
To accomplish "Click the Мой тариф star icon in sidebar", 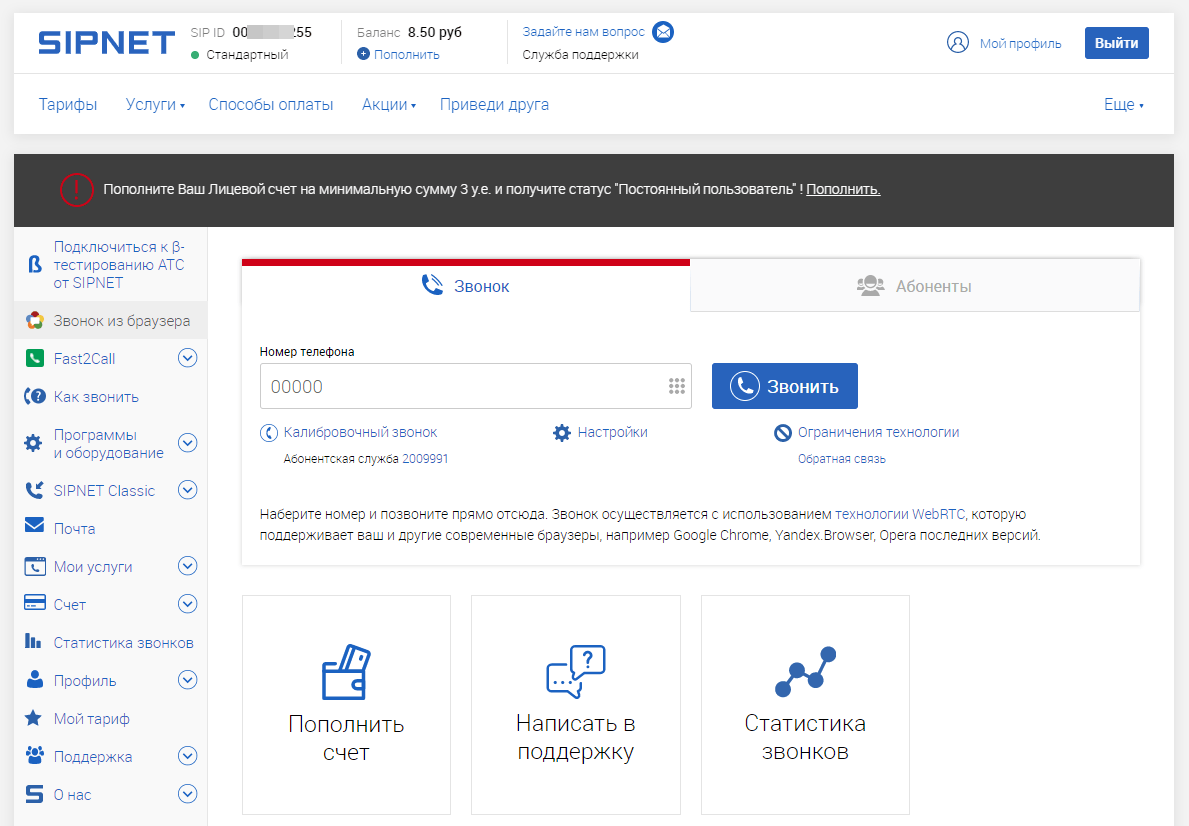I will click(33, 718).
